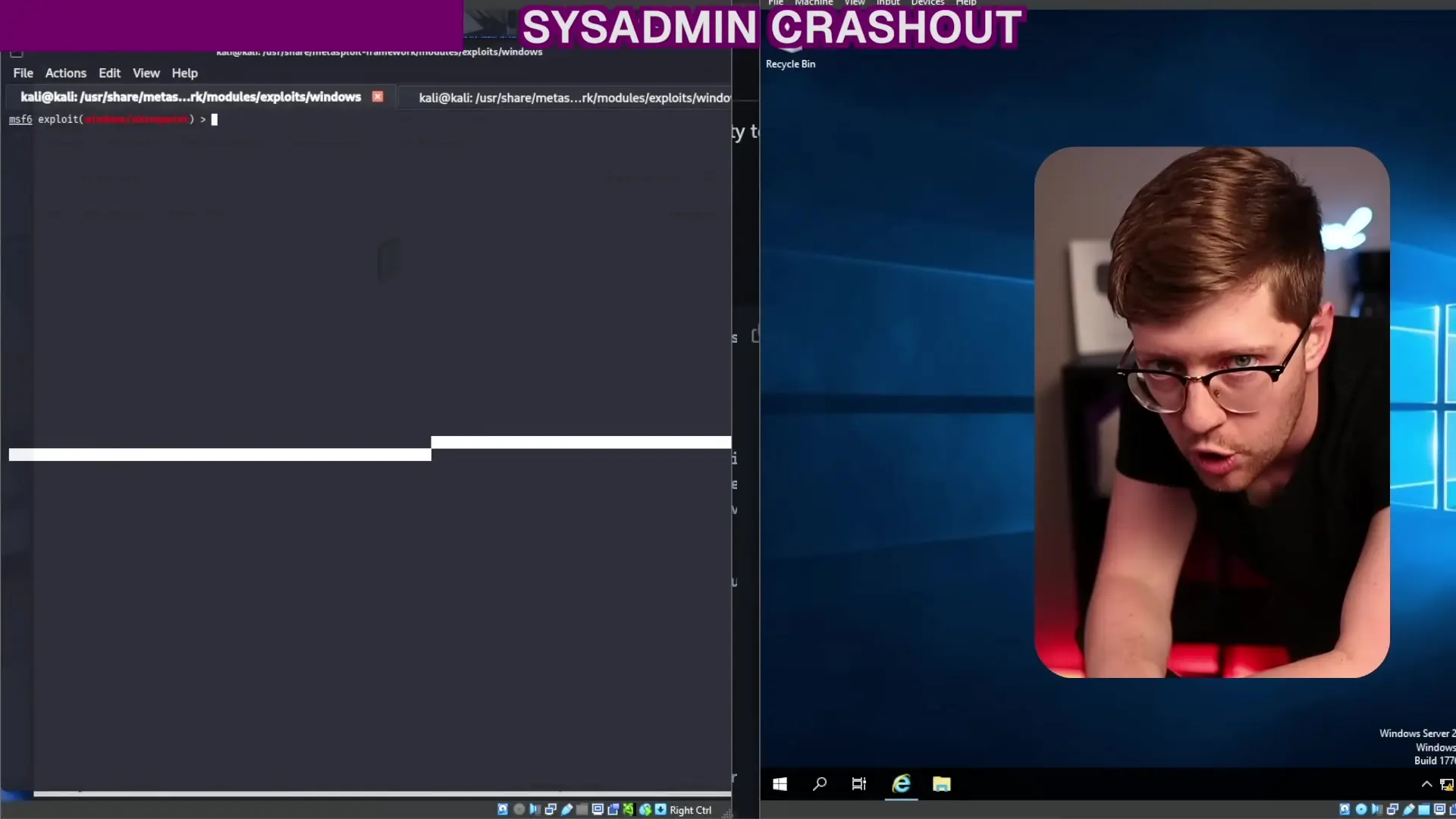The width and height of the screenshot is (1456, 819).
Task: Click the Kali VM USB devices icon
Action: click(566, 810)
